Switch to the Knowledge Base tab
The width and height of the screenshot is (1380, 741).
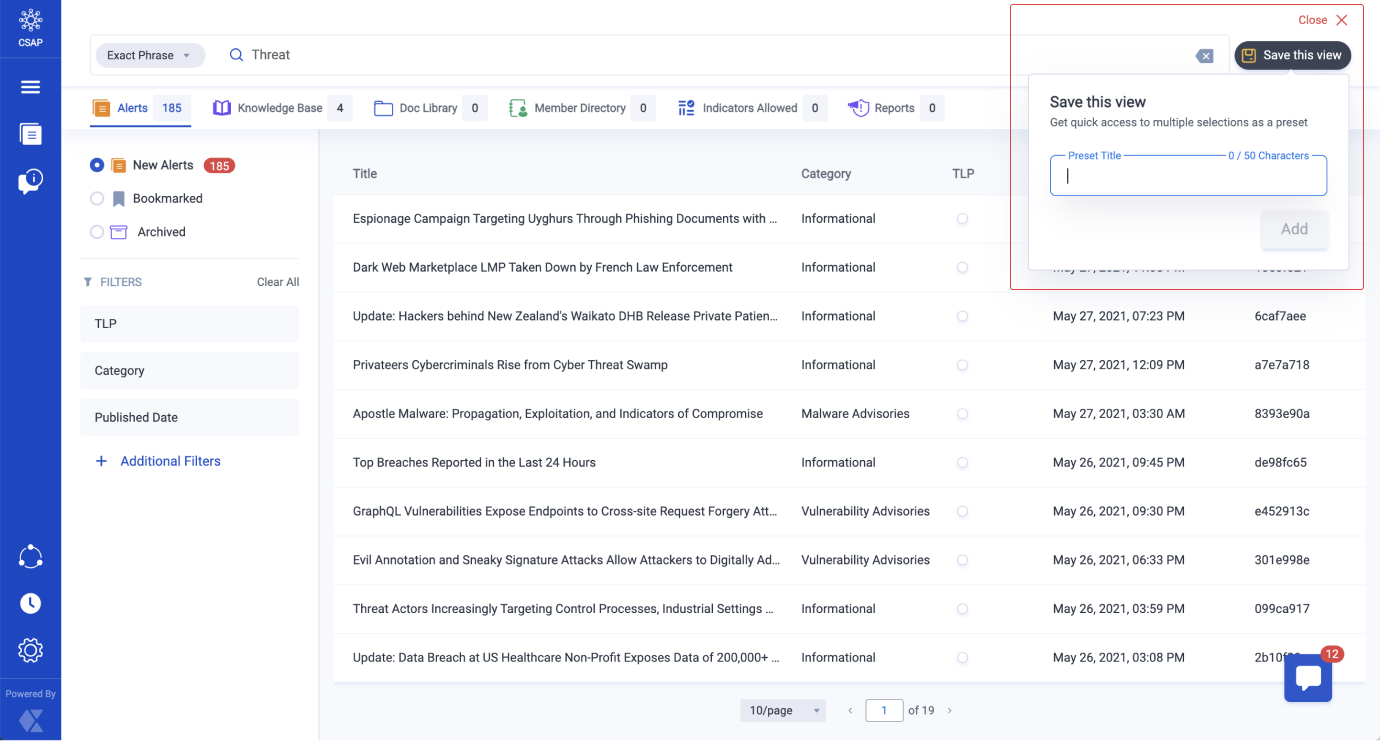pos(280,108)
